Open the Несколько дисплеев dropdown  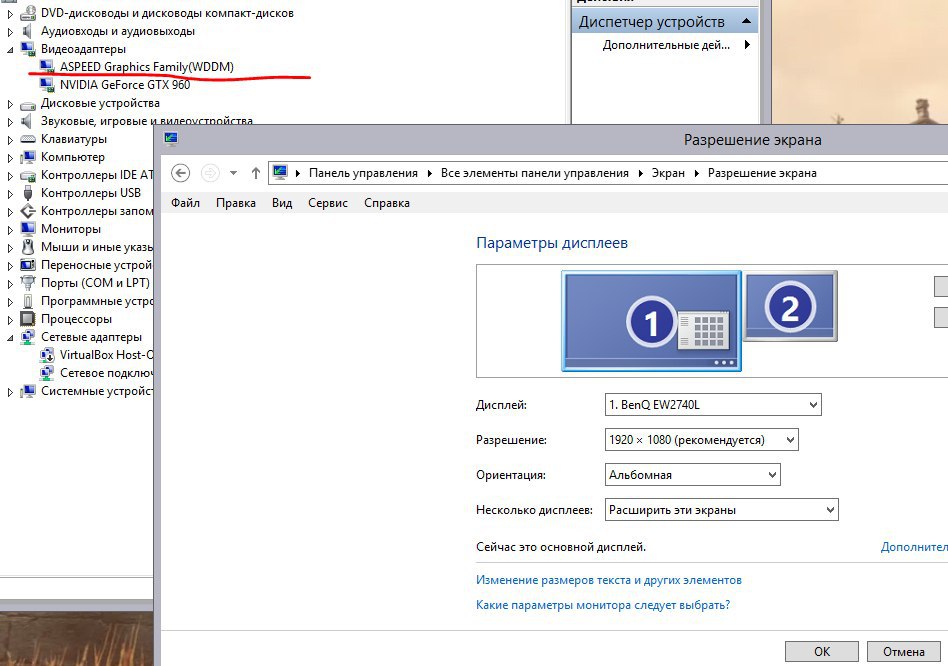[721, 510]
